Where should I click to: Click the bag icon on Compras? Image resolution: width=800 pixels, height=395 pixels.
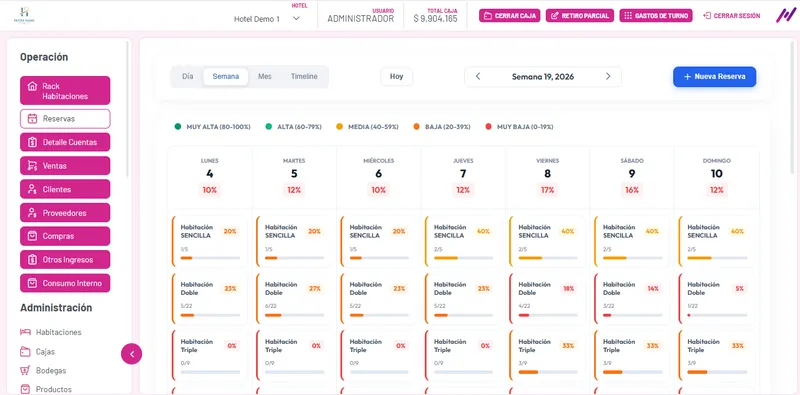tap(32, 236)
